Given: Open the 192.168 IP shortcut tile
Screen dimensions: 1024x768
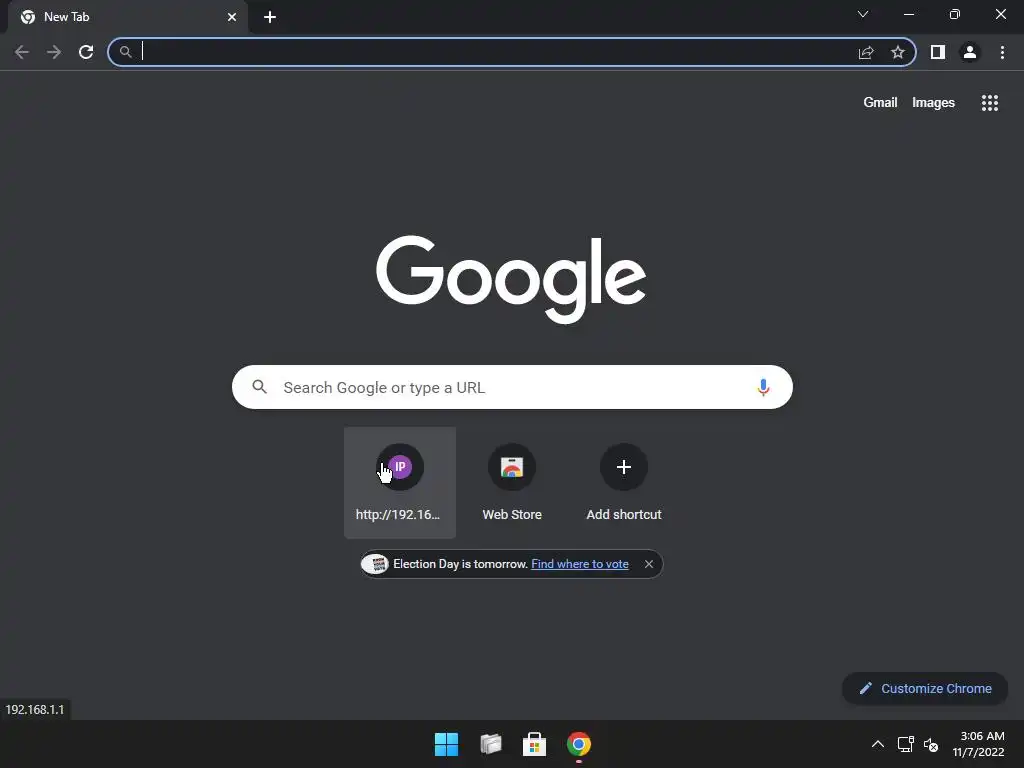Looking at the screenshot, I should [x=400, y=483].
